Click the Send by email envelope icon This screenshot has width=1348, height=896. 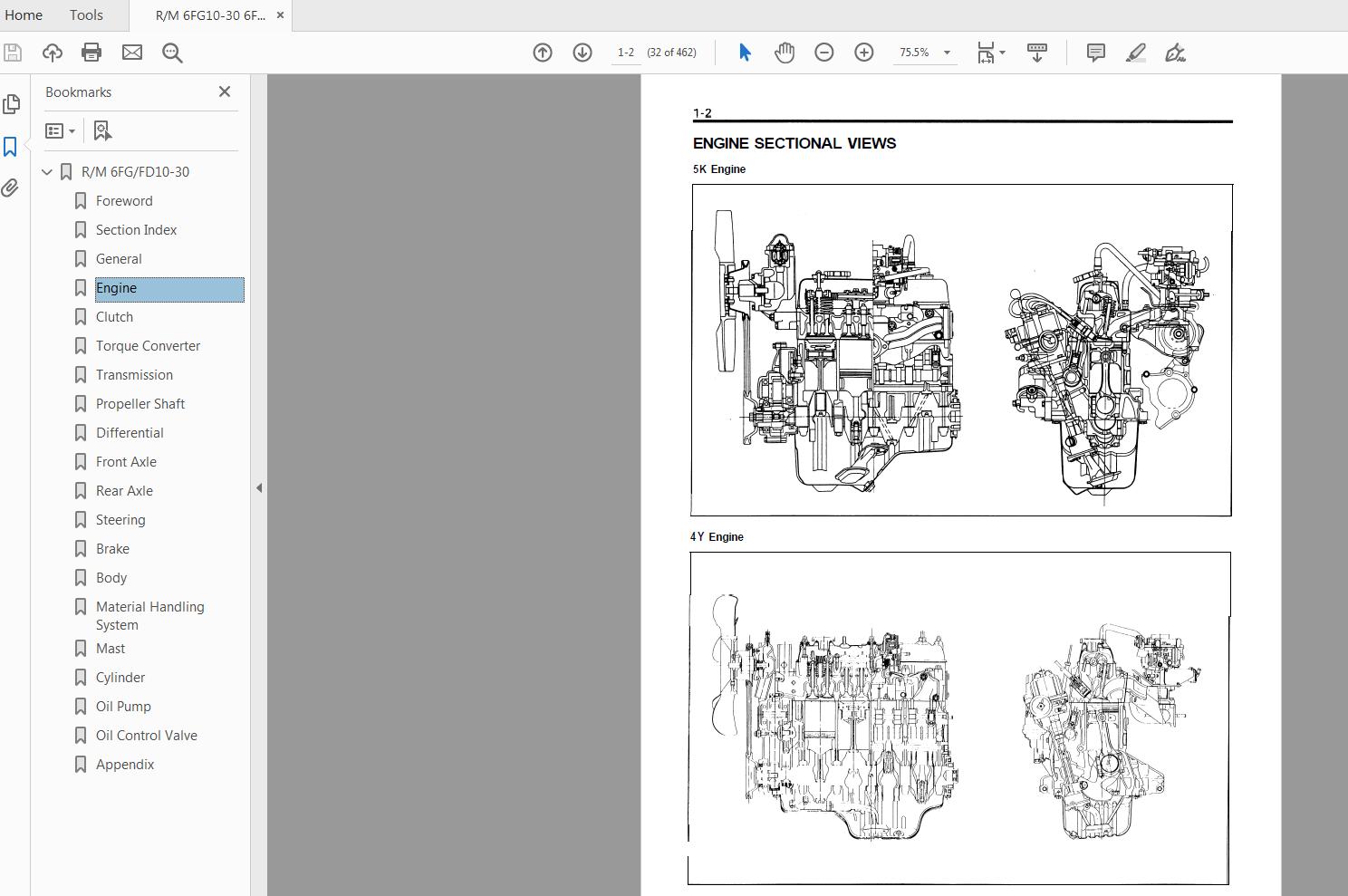click(132, 53)
